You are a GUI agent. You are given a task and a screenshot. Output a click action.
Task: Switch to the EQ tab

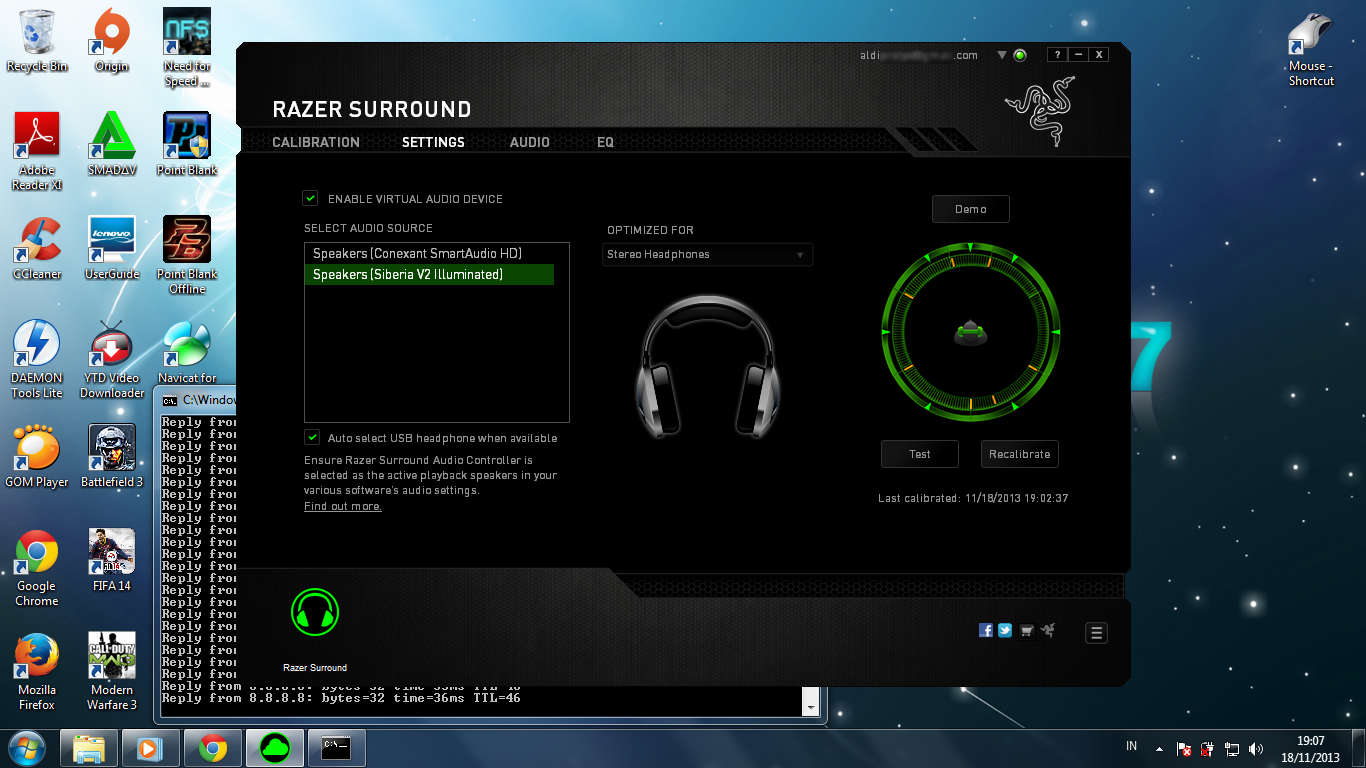(x=606, y=142)
